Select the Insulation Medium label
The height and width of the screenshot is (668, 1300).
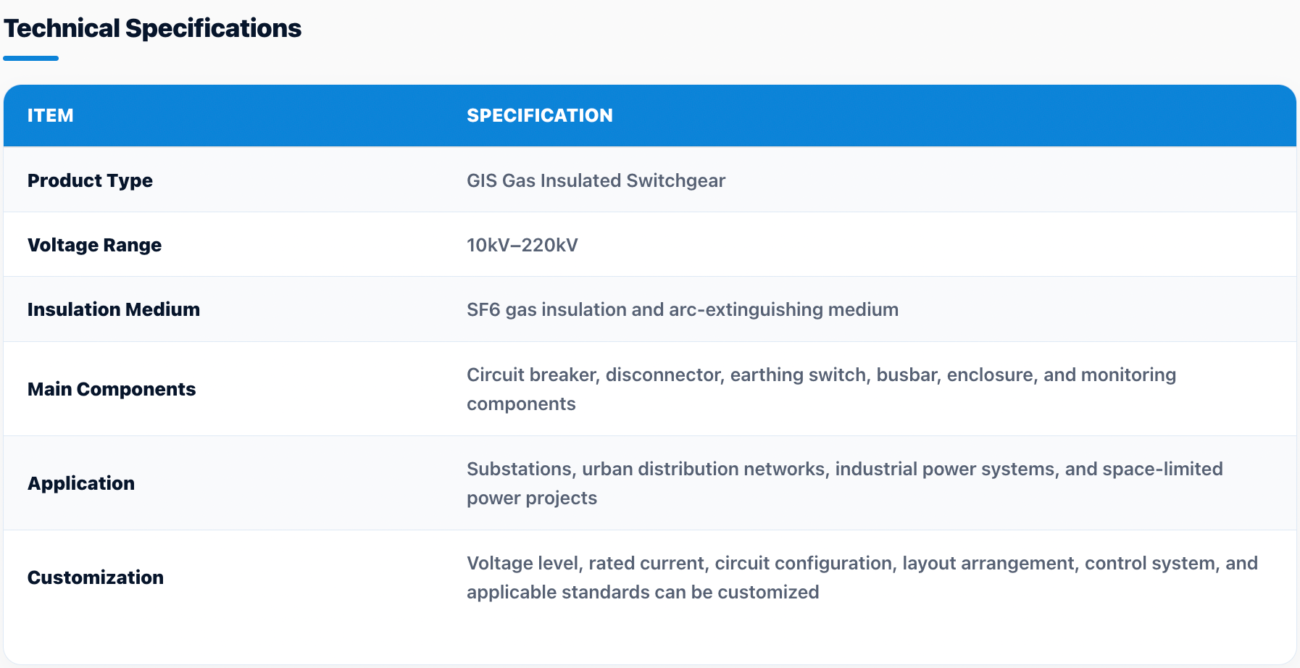[x=113, y=309]
